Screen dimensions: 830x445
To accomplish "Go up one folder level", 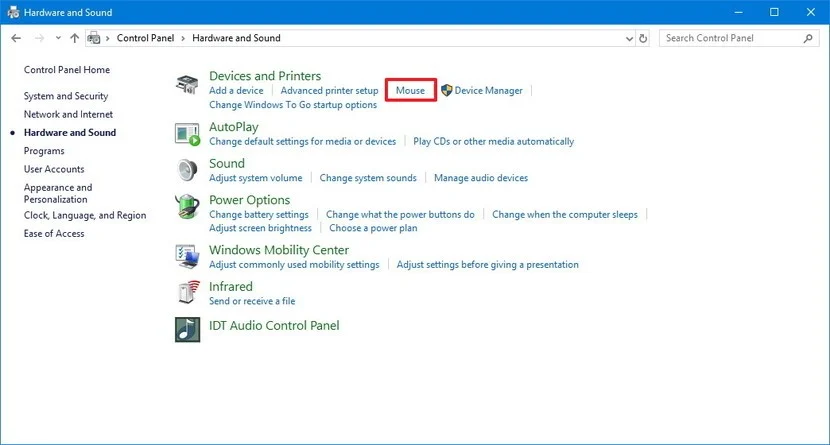I will (x=75, y=38).
